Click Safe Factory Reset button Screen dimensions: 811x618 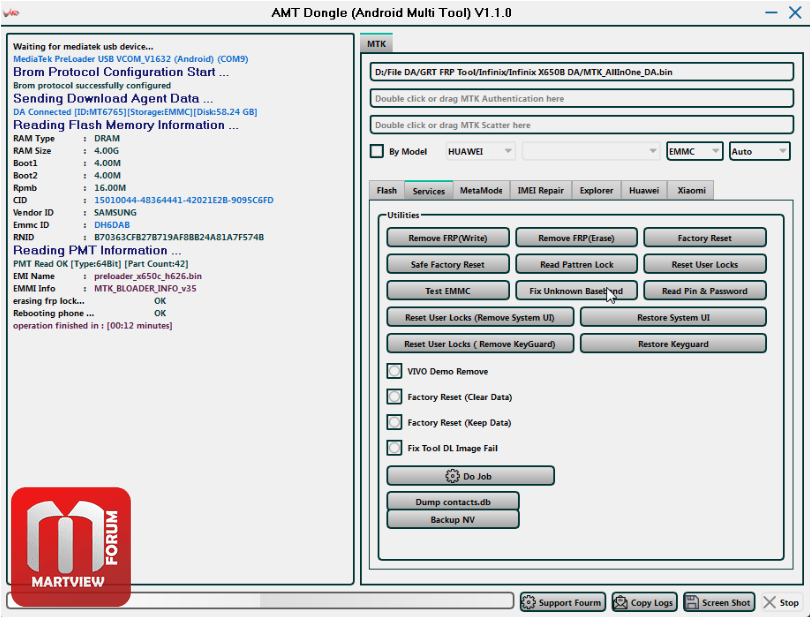click(x=448, y=264)
